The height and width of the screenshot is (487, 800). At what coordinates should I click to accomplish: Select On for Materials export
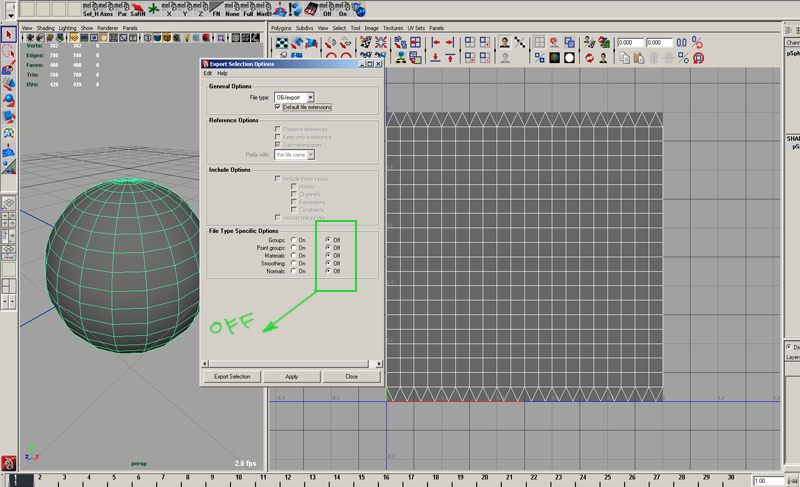pyautogui.click(x=293, y=256)
